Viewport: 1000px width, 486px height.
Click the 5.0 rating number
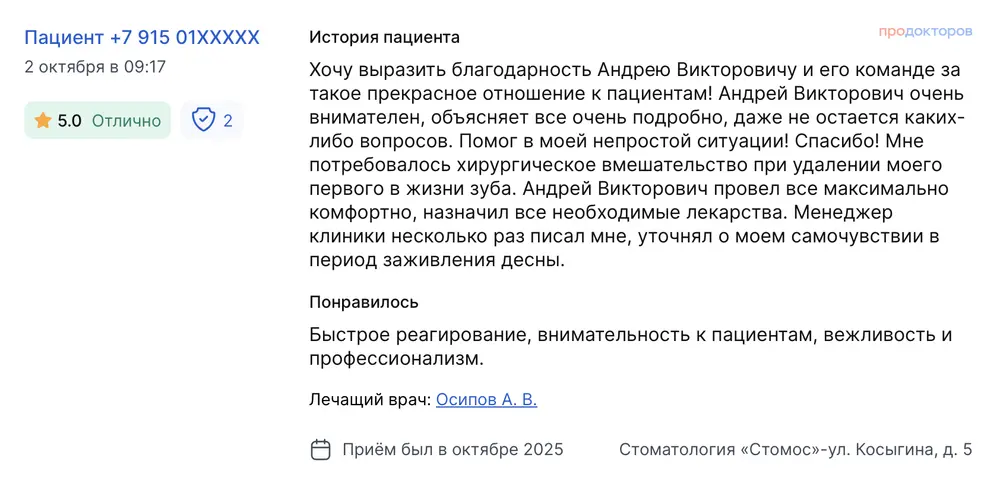[x=69, y=121]
